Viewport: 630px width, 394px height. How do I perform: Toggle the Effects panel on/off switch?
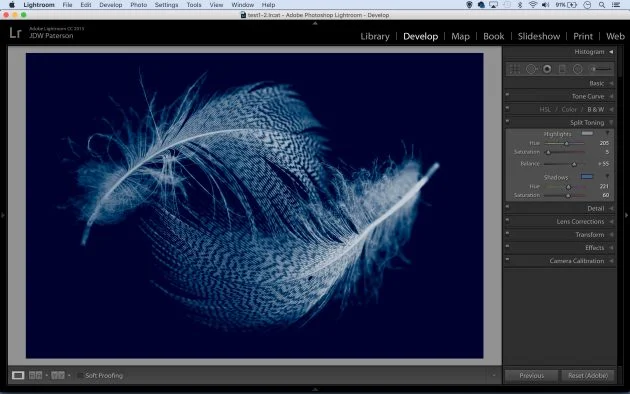coord(507,246)
